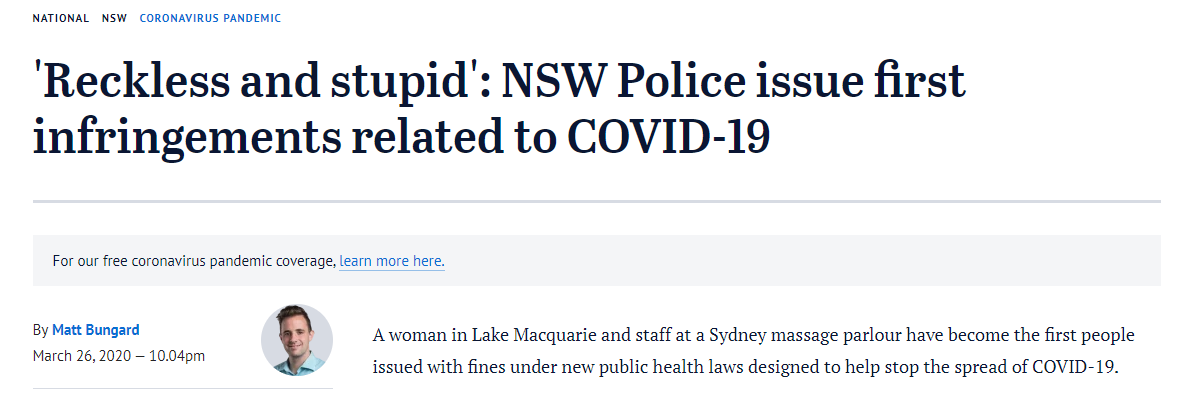Click the author's circular profile photo
The height and width of the screenshot is (400, 1181).
[x=297, y=340]
